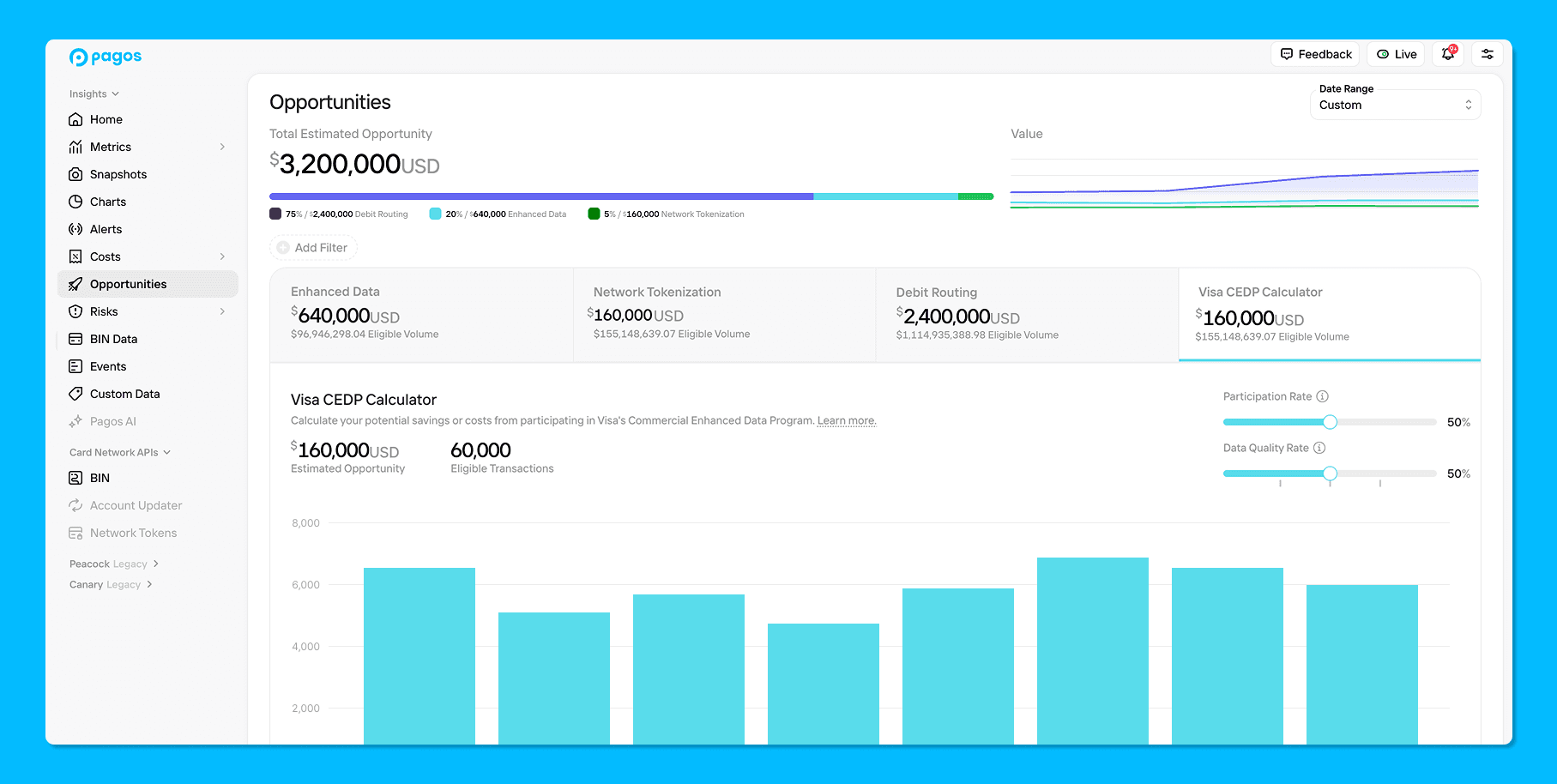Image resolution: width=1557 pixels, height=784 pixels.
Task: Click the total opportunity progress bar
Action: 631,196
